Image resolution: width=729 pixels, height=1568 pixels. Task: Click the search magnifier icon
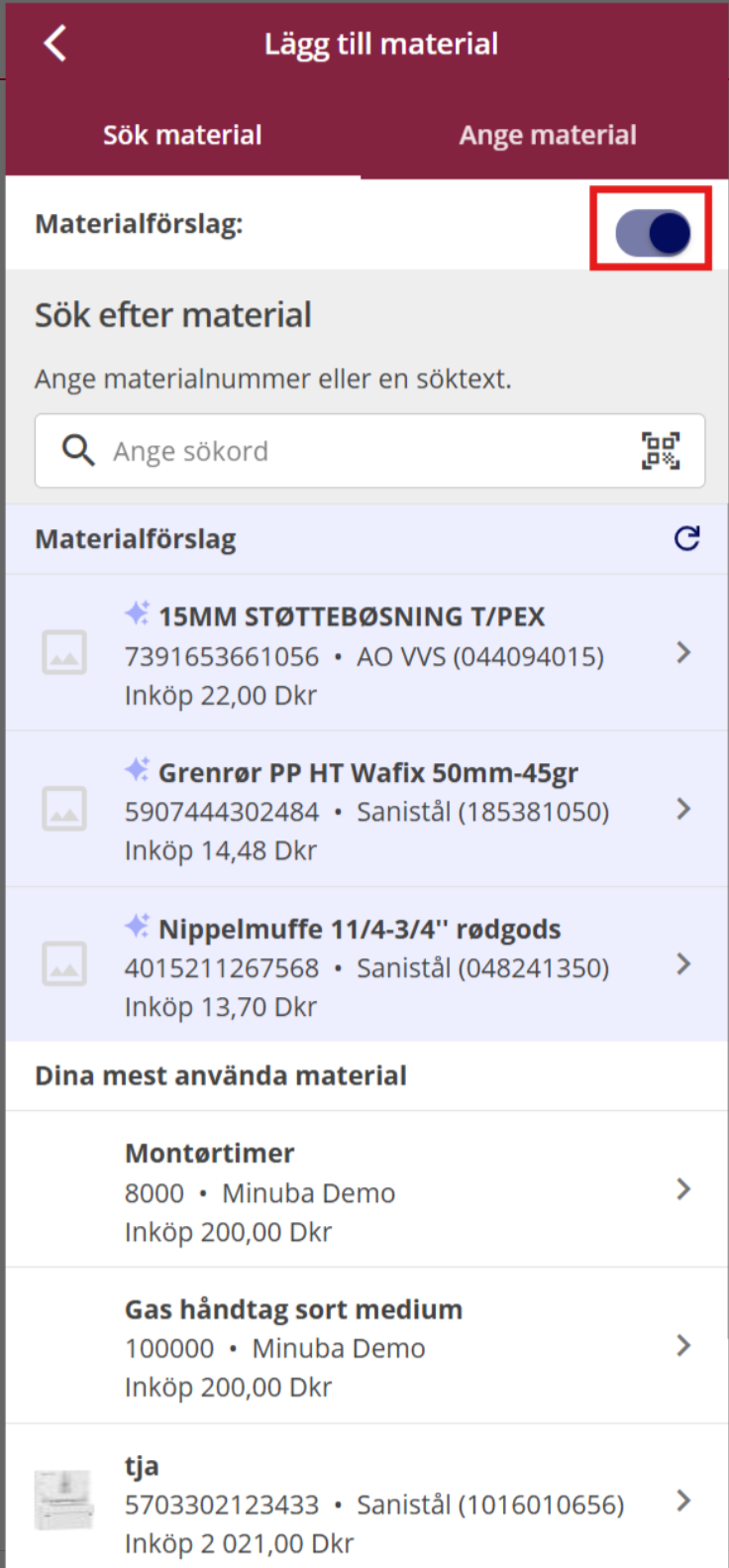click(78, 451)
